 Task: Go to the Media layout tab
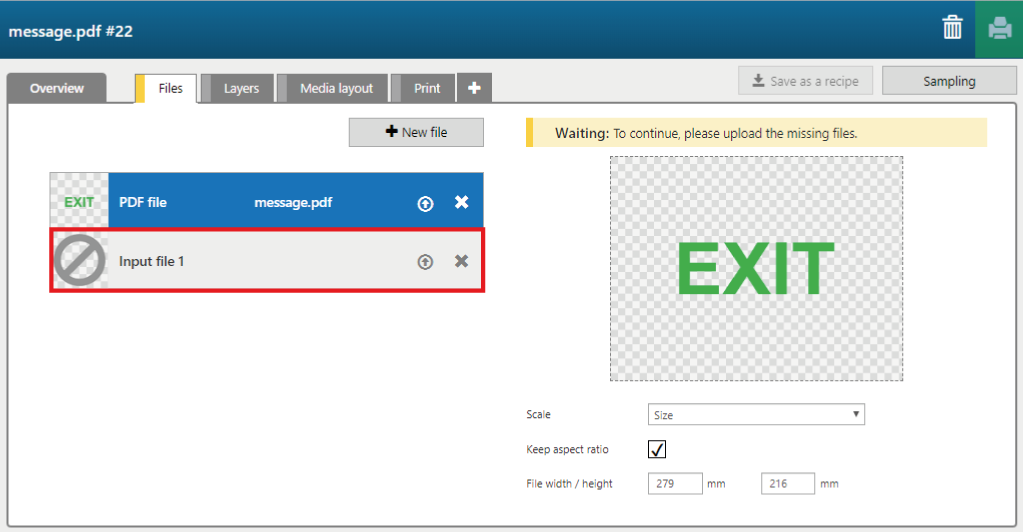tap(336, 88)
